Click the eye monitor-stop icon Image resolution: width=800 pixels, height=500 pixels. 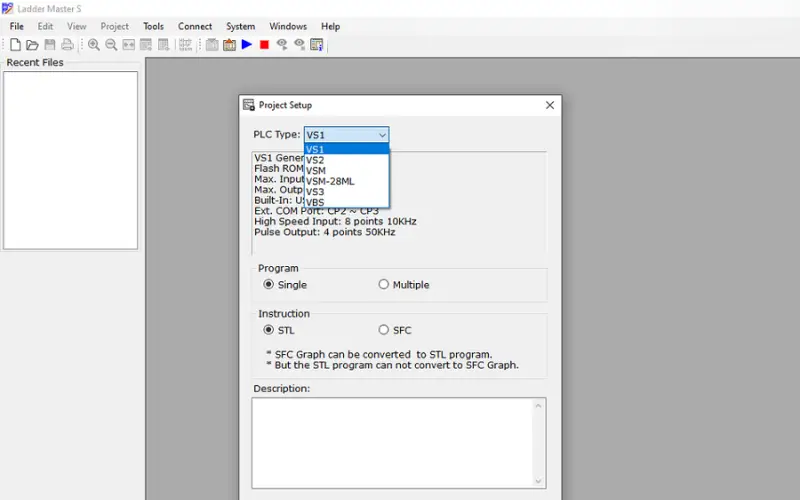(x=299, y=45)
